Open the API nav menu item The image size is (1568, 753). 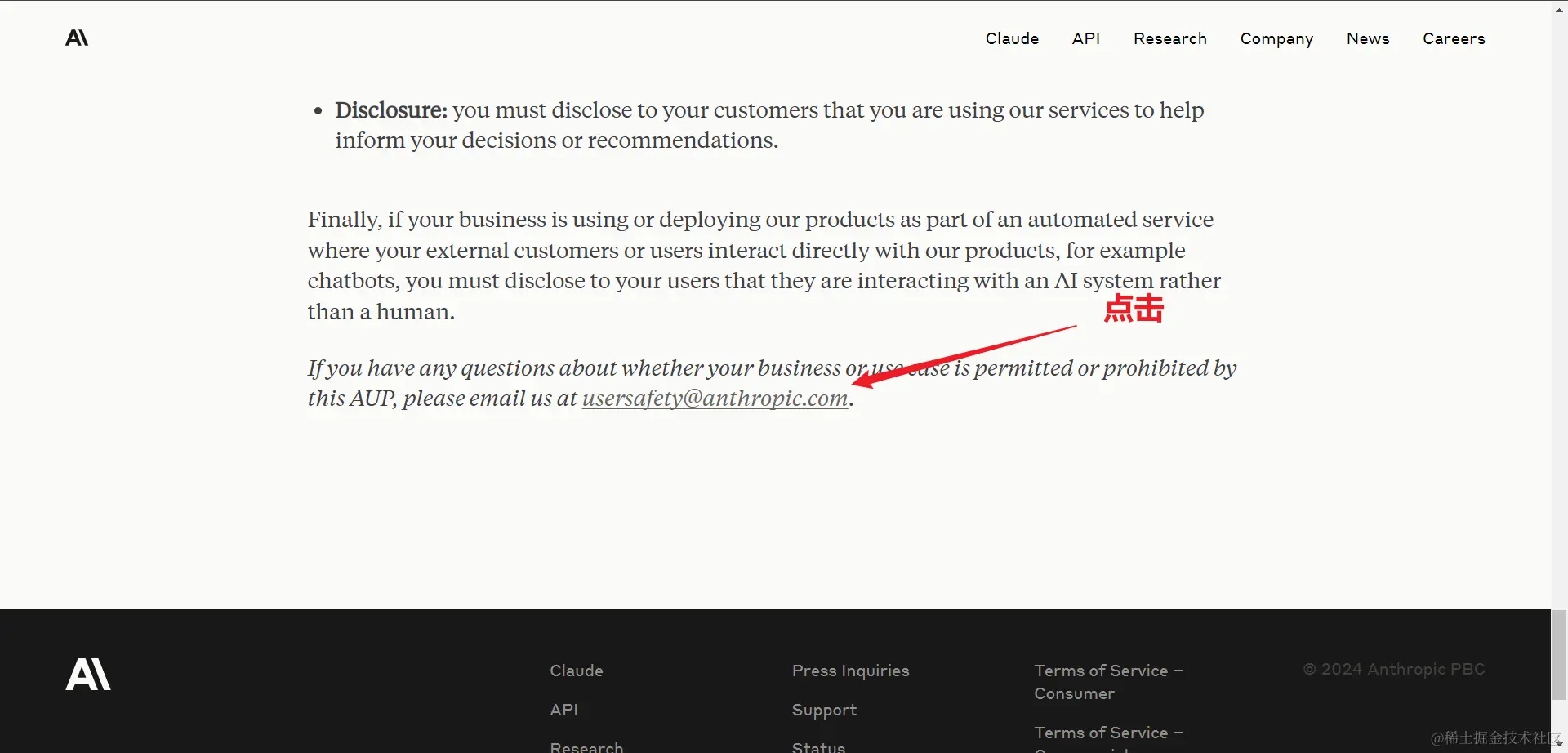(x=1086, y=38)
